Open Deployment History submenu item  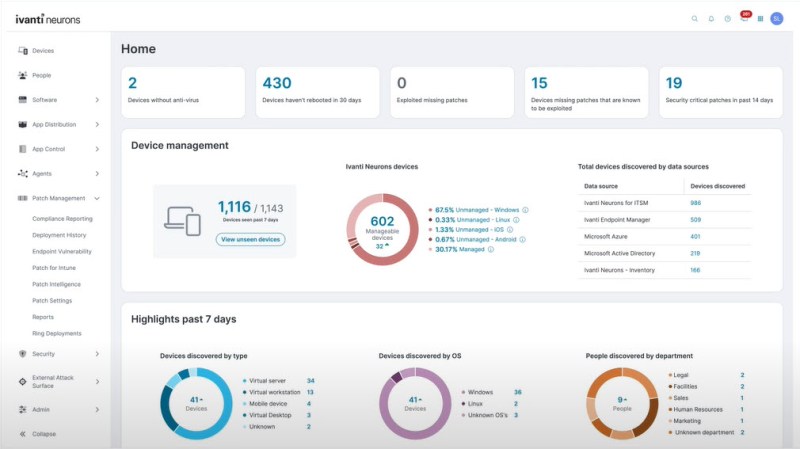pyautogui.click(x=59, y=235)
